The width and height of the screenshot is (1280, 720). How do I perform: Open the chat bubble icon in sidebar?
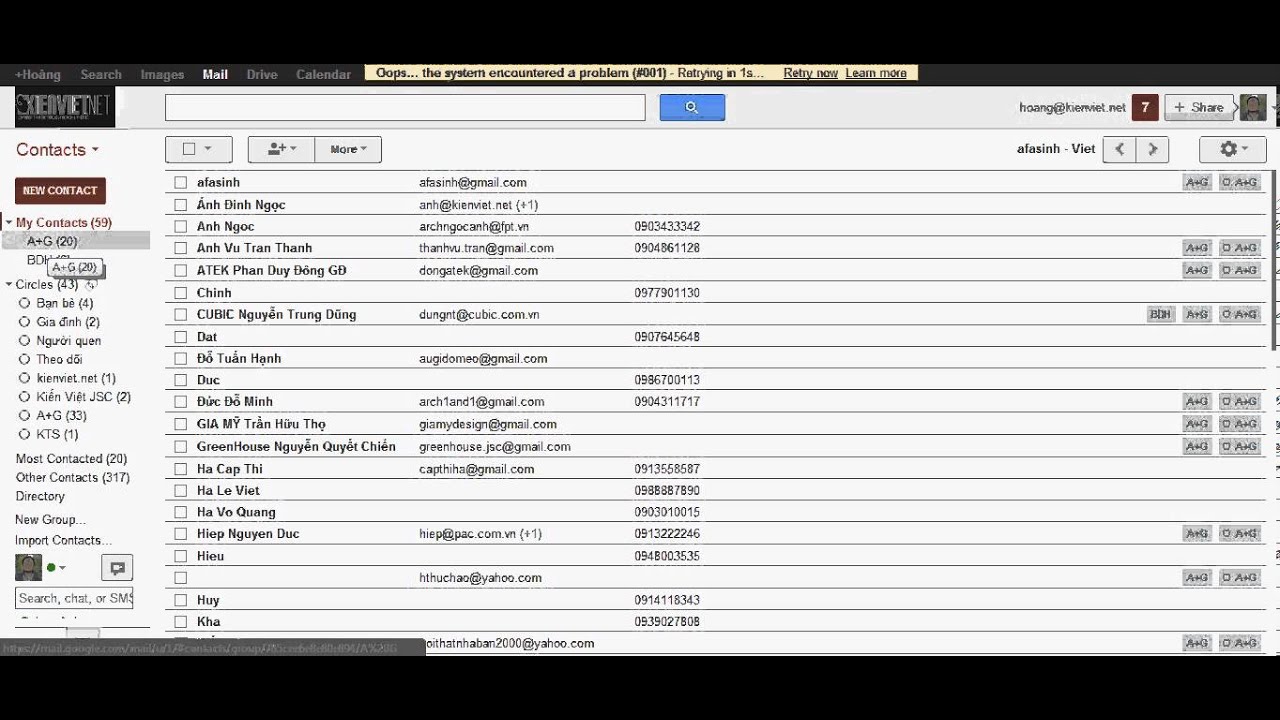tap(117, 568)
